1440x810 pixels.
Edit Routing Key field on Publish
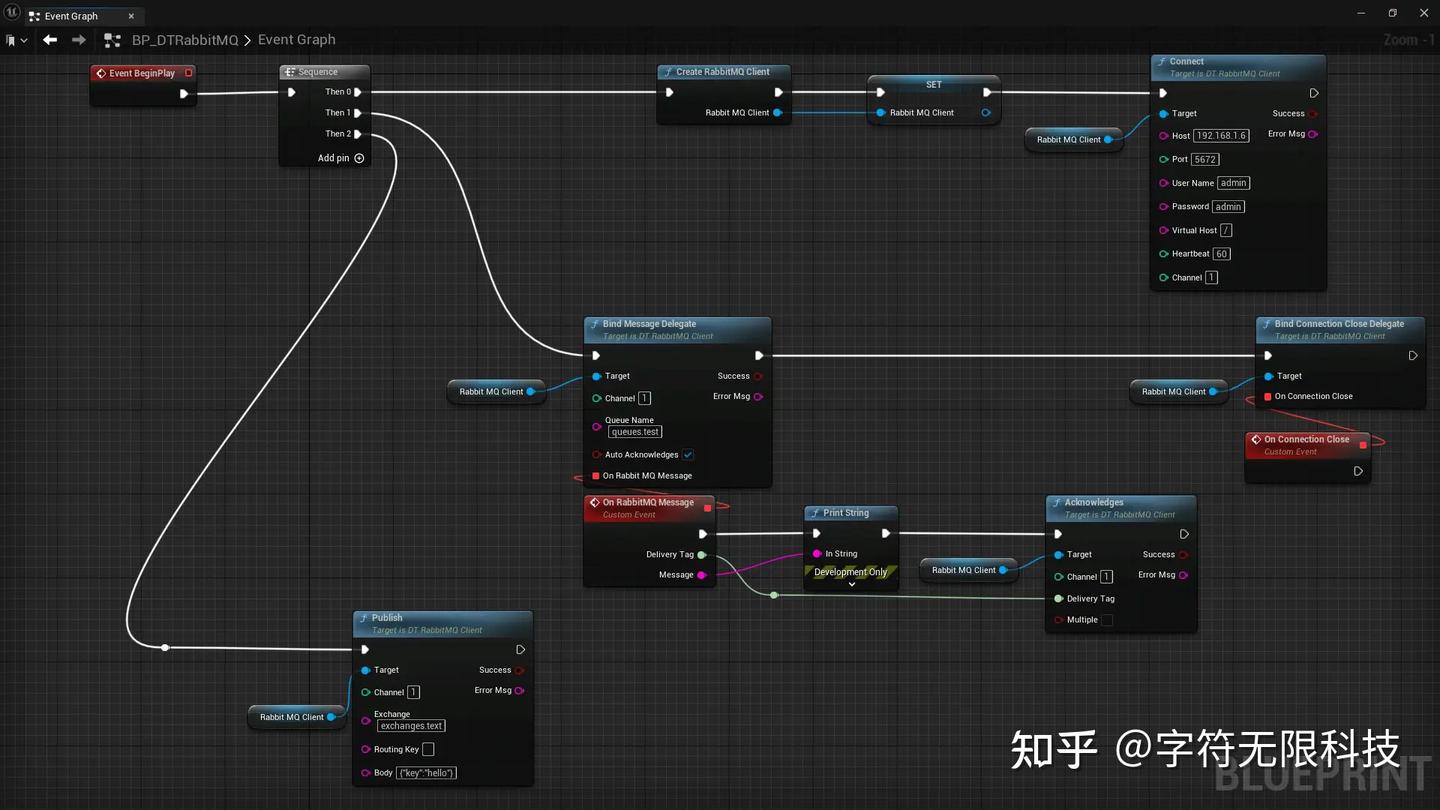point(428,750)
